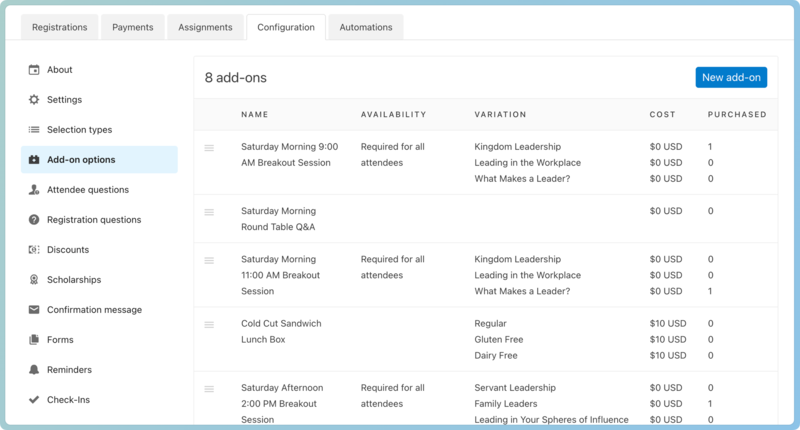Open the Forms section in sidebar
Viewport: 800px width, 430px height.
[x=60, y=340]
